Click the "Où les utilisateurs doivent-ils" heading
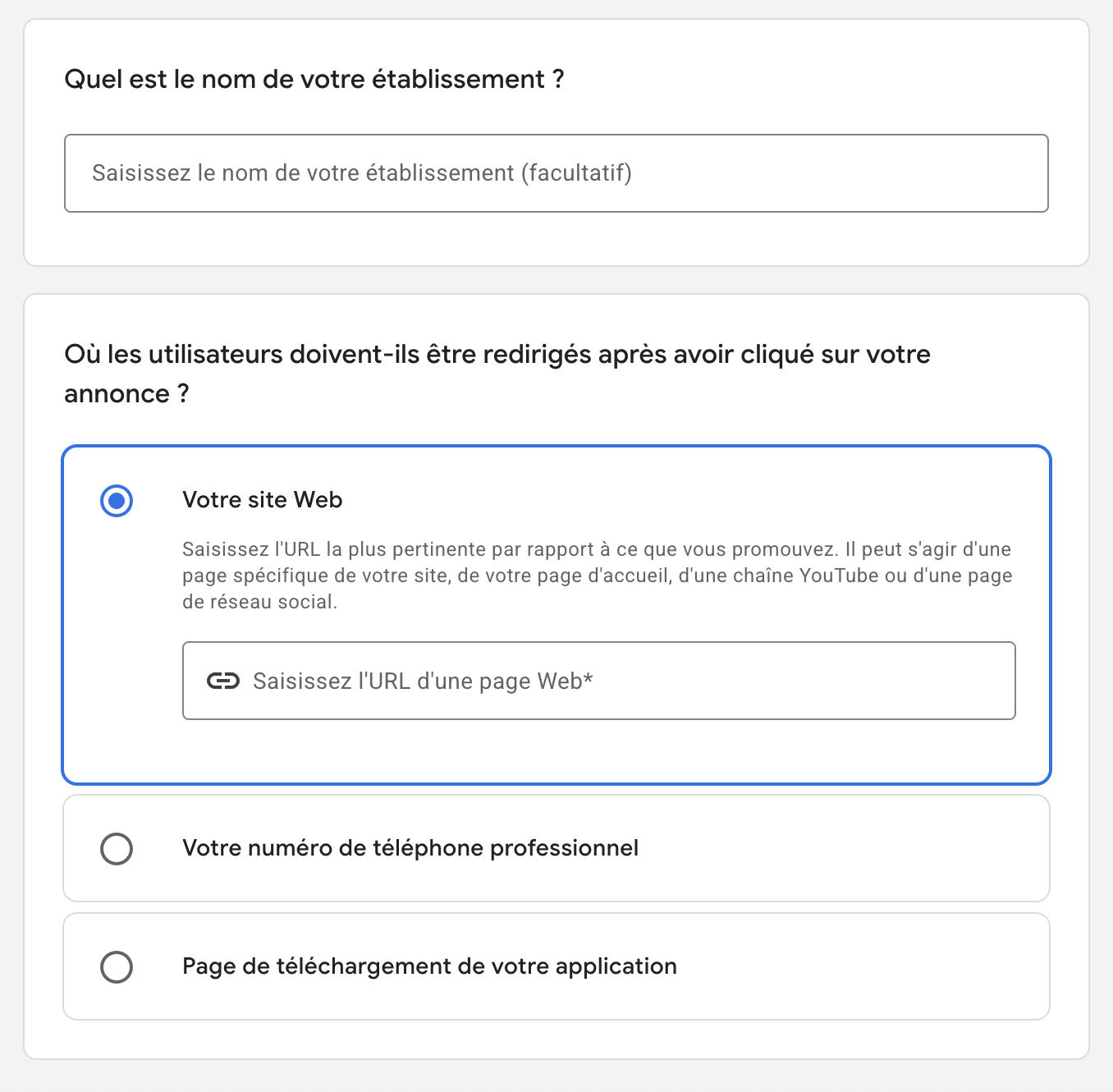 pos(497,355)
